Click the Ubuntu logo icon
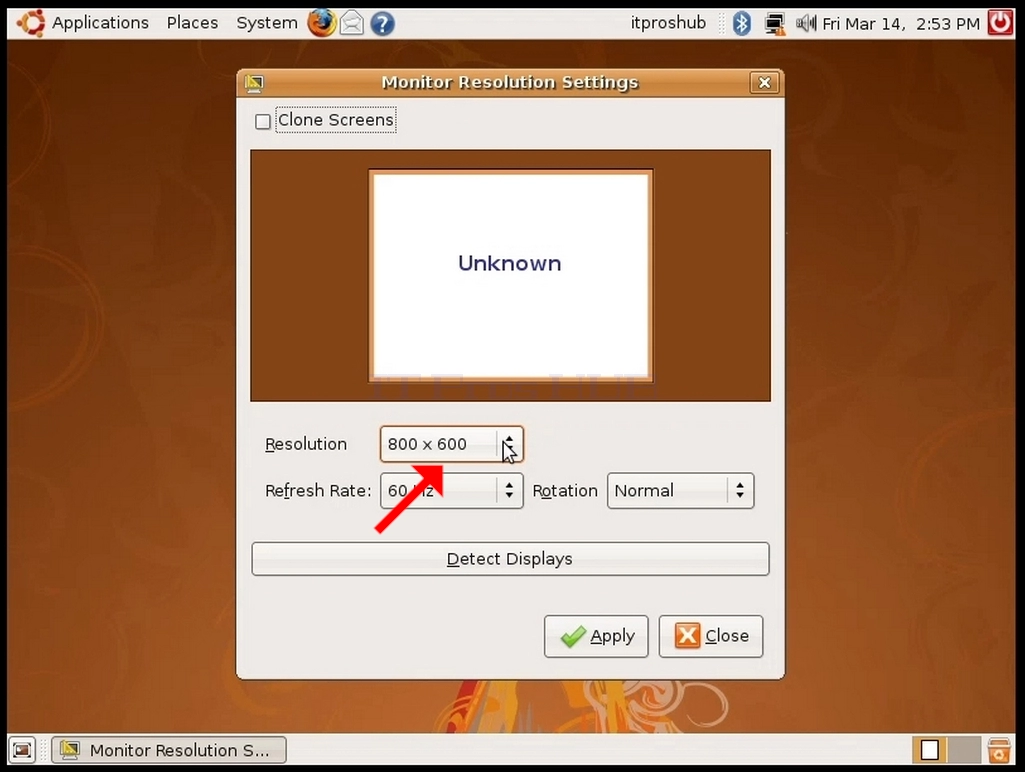 click(x=31, y=23)
